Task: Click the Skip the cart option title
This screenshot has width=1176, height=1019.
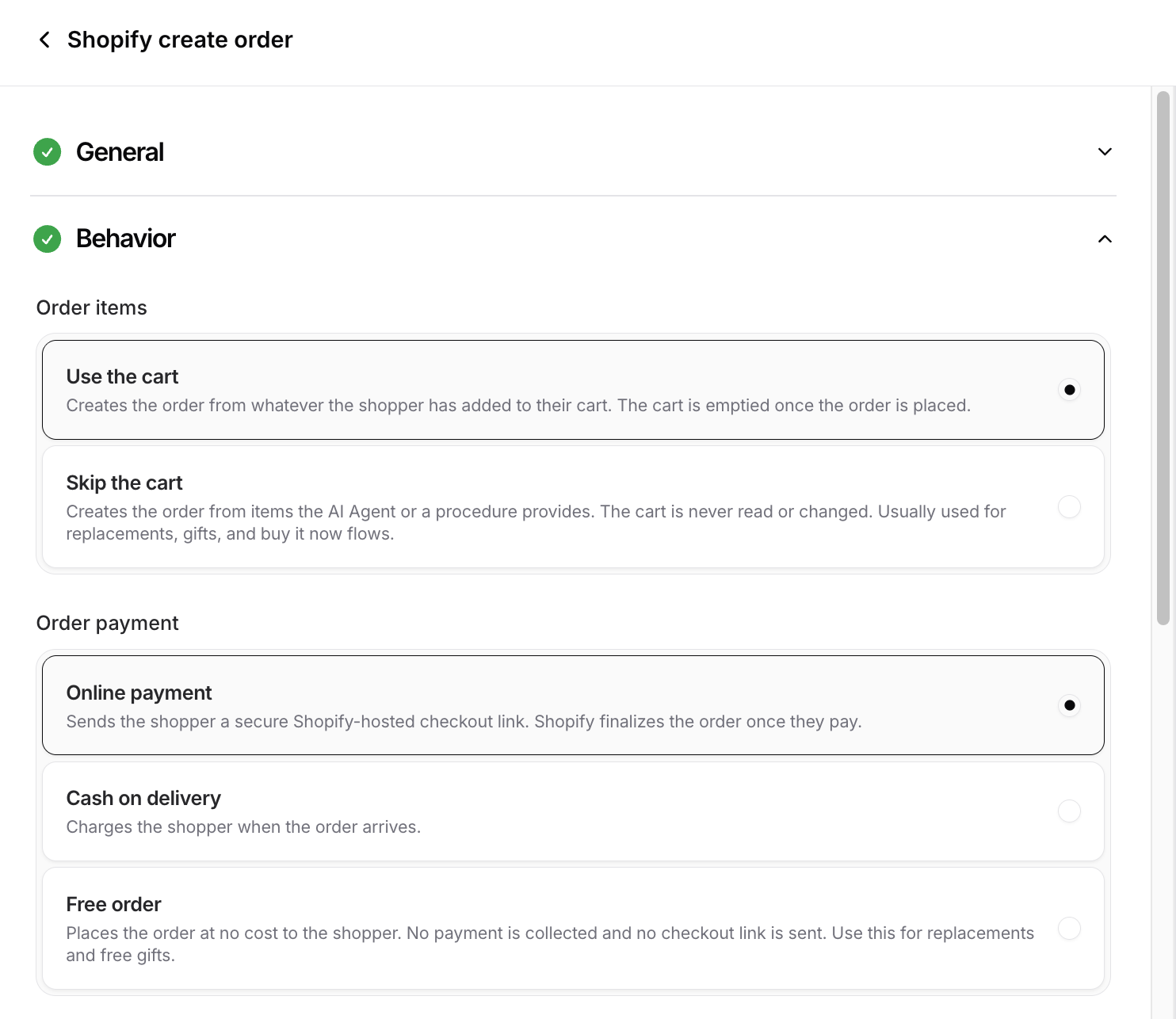Action: 124,483
